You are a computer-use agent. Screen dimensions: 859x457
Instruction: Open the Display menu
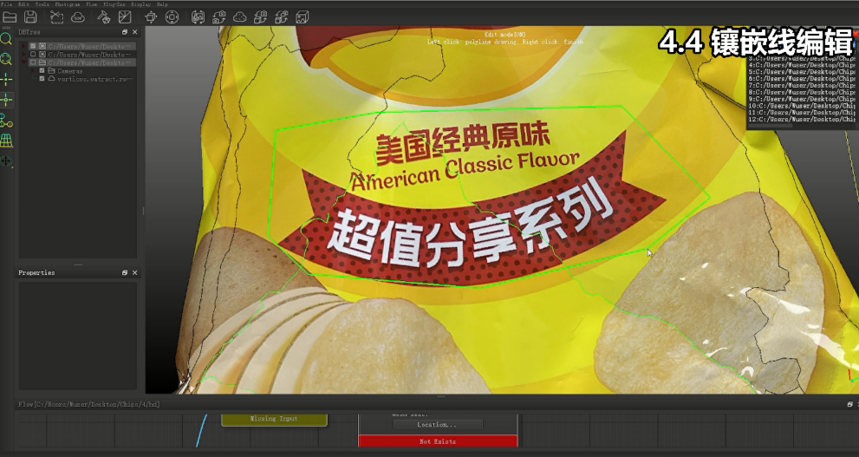coord(141,4)
